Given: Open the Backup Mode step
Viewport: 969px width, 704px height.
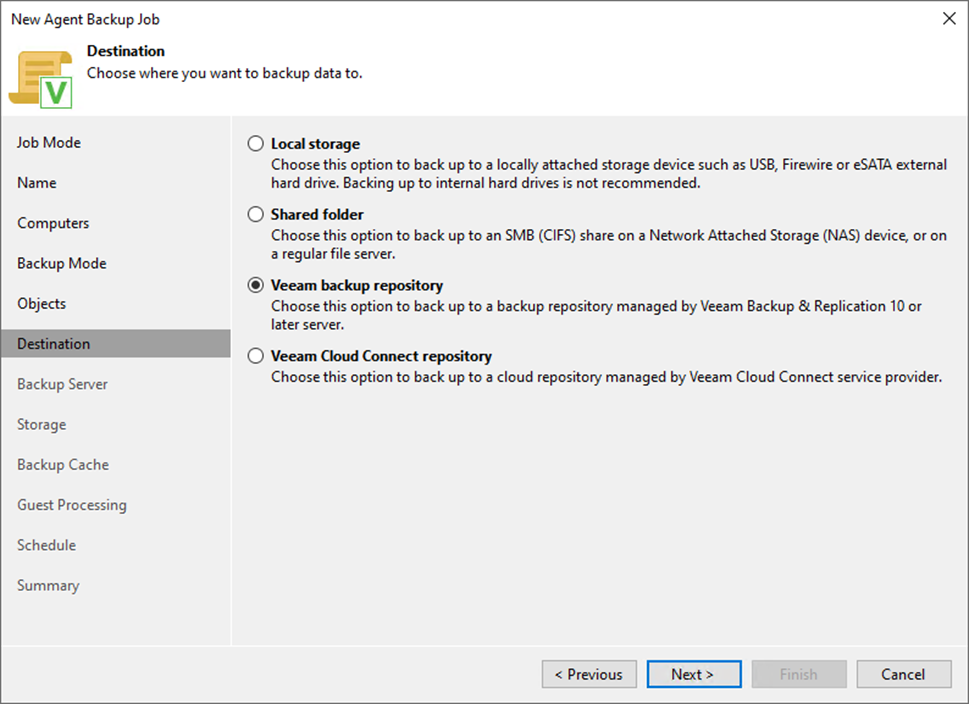Looking at the screenshot, I should [62, 263].
